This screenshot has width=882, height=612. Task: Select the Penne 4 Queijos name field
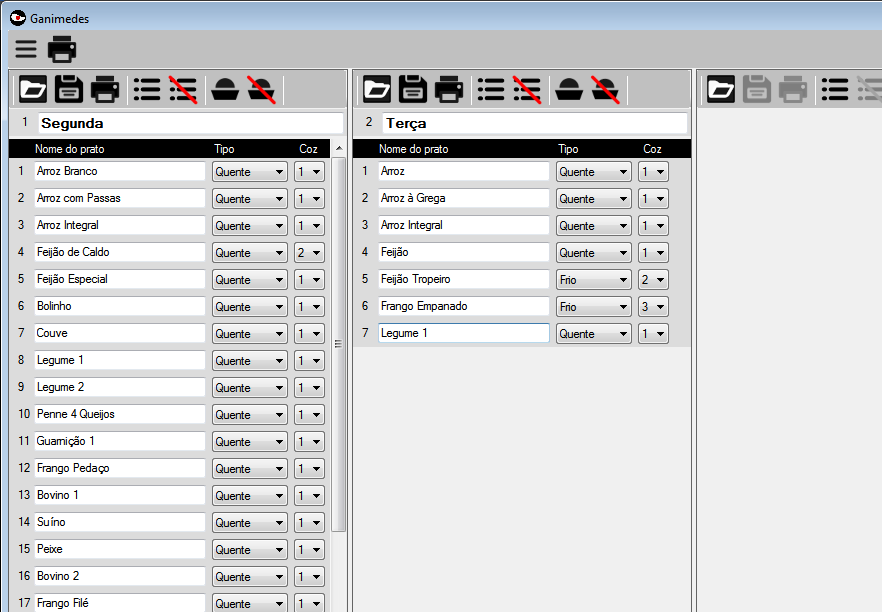coord(119,414)
